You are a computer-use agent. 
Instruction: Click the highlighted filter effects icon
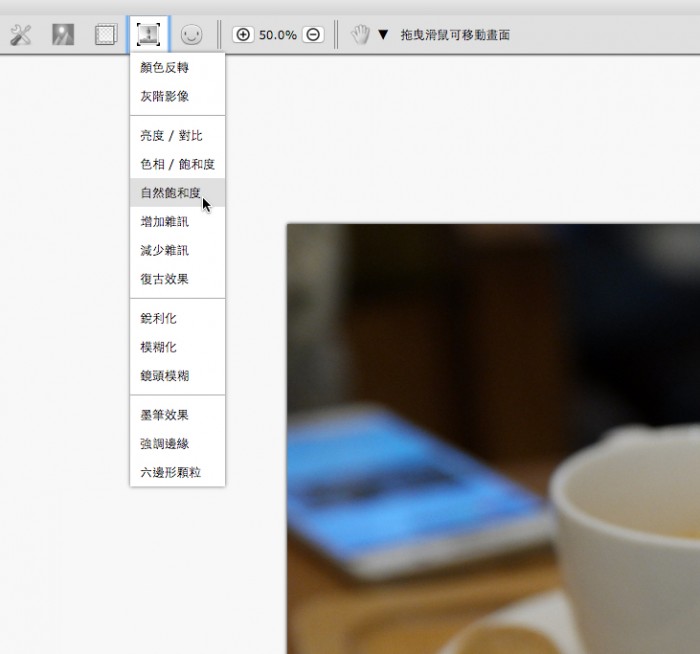click(148, 35)
